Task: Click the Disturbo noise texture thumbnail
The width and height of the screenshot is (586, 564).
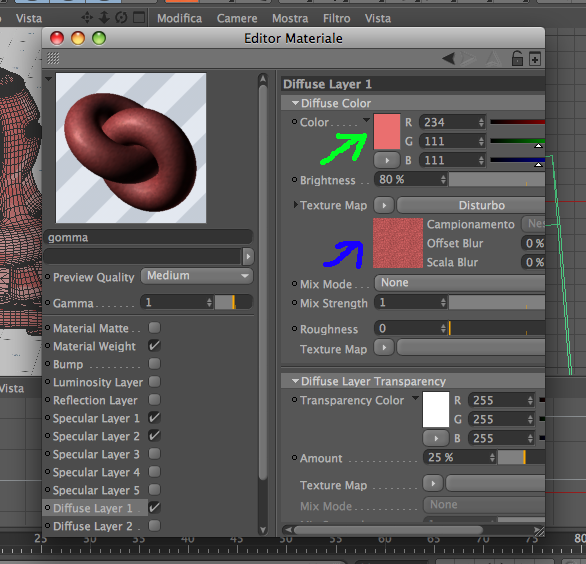Action: 398,243
